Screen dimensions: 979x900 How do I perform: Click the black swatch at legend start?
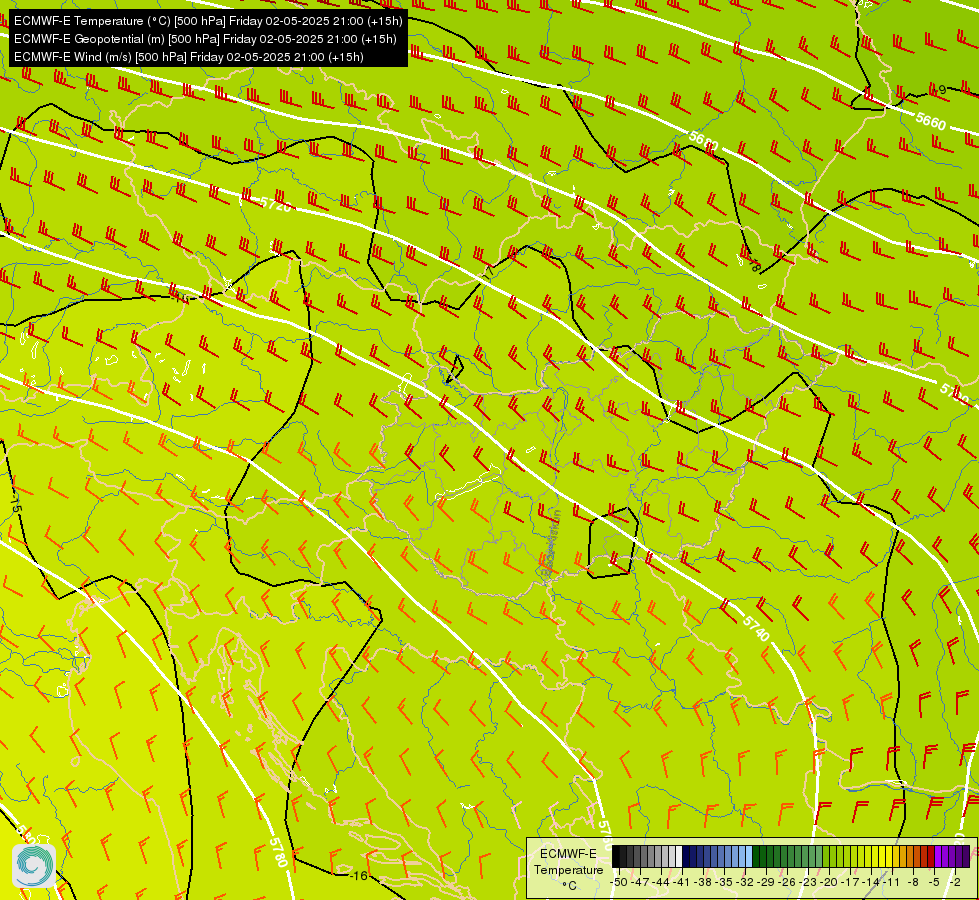pyautogui.click(x=616, y=856)
